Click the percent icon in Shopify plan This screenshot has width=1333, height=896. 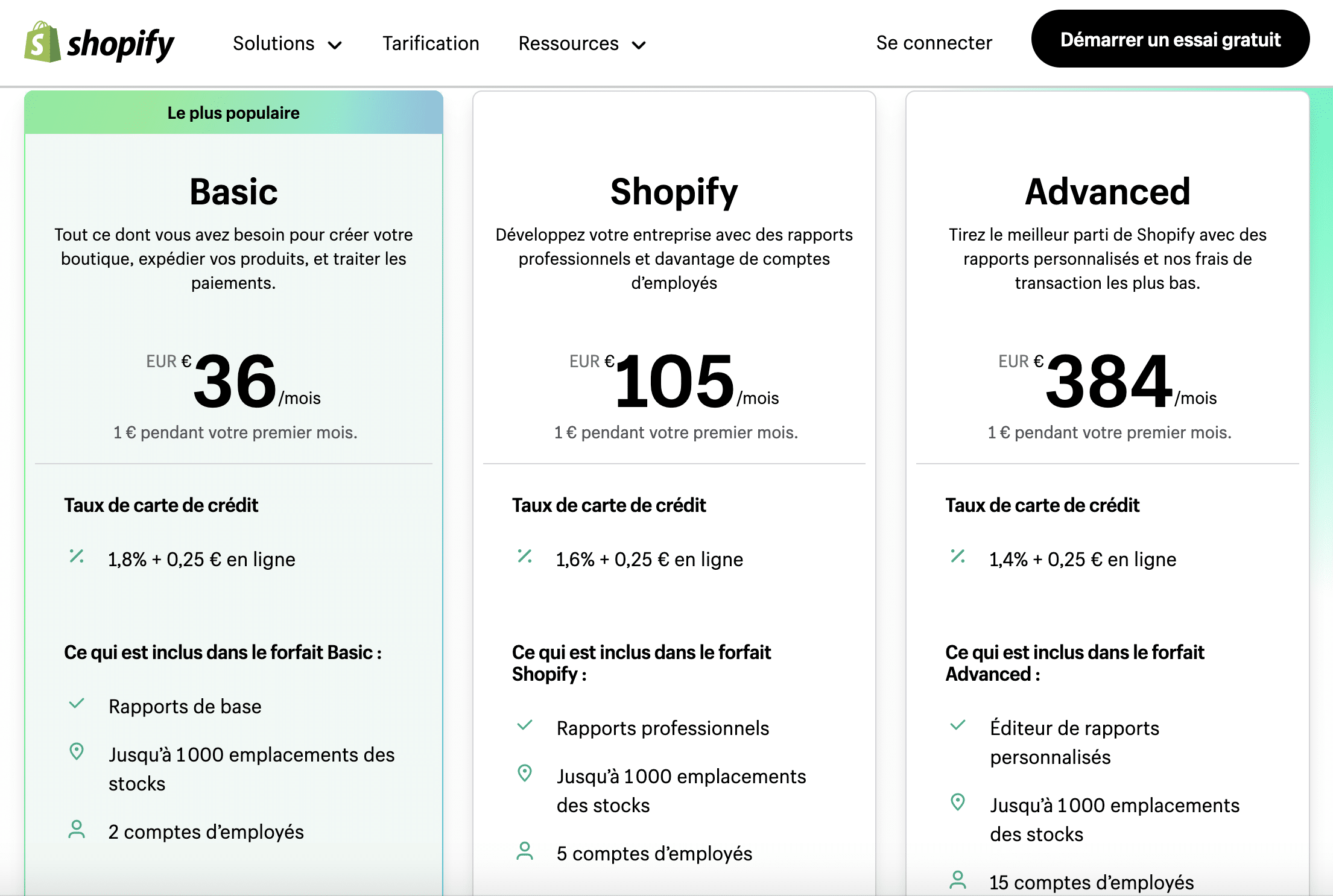tap(525, 556)
